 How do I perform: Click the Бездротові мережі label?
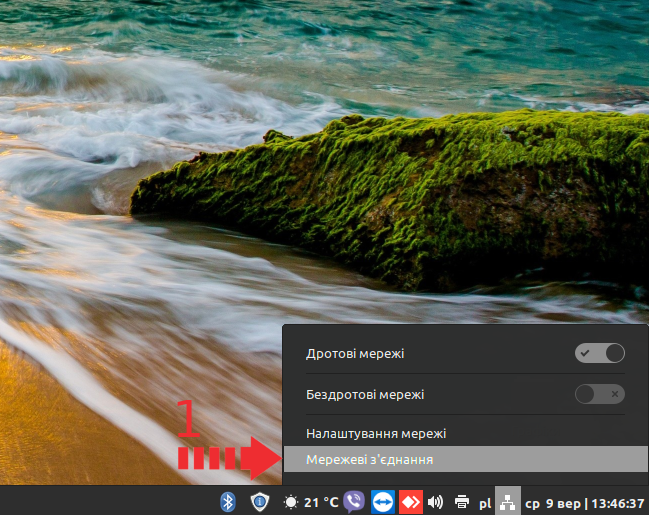pos(365,395)
